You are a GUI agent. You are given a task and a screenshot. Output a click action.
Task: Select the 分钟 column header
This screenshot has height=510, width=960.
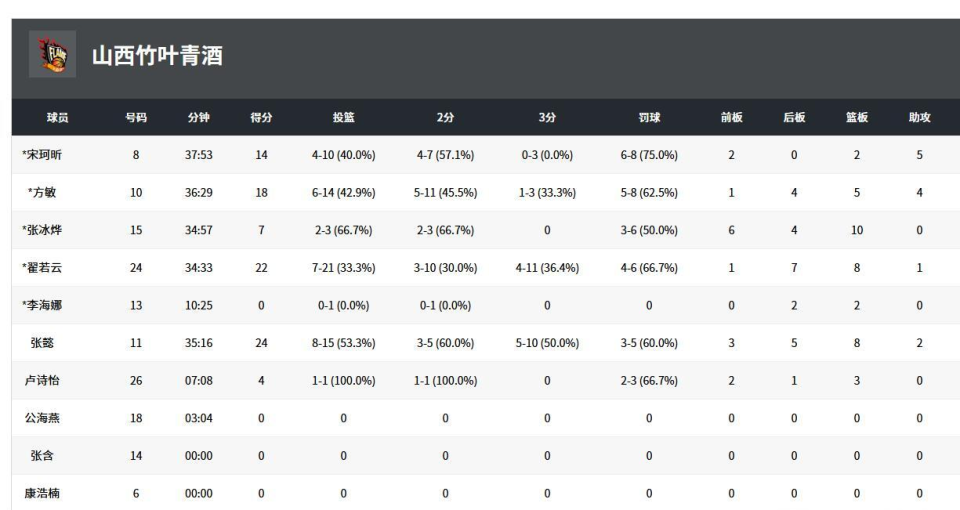click(x=198, y=118)
